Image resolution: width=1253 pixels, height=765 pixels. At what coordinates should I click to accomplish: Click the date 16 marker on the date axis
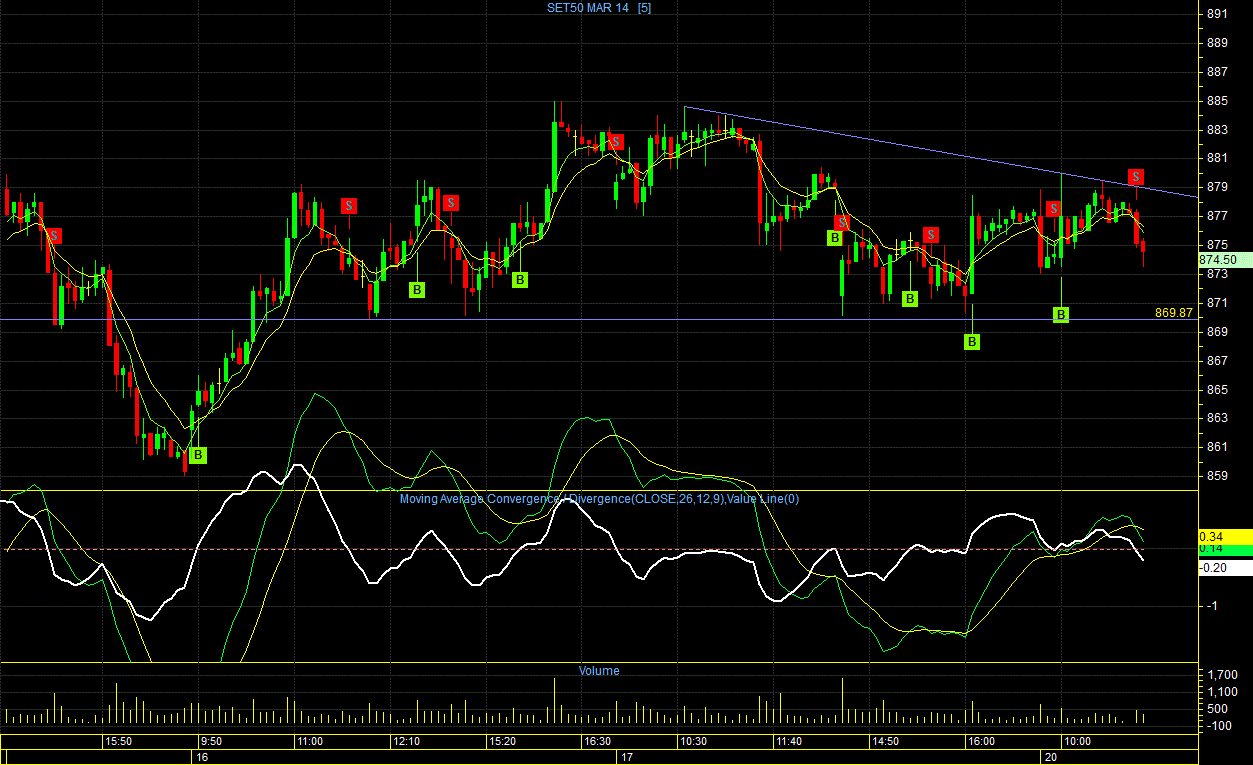(x=202, y=758)
